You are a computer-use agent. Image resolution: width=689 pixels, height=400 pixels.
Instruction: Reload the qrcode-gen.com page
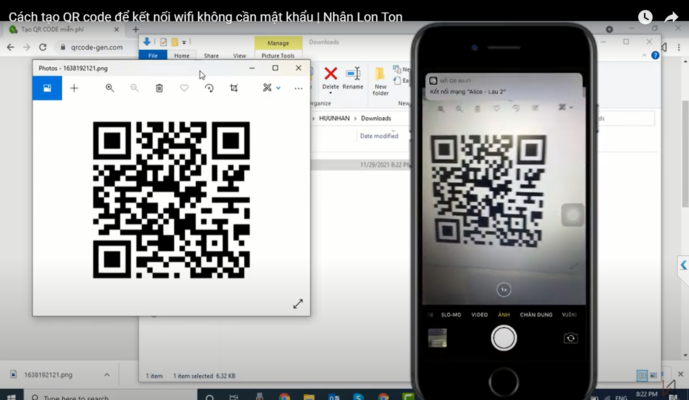tap(43, 47)
